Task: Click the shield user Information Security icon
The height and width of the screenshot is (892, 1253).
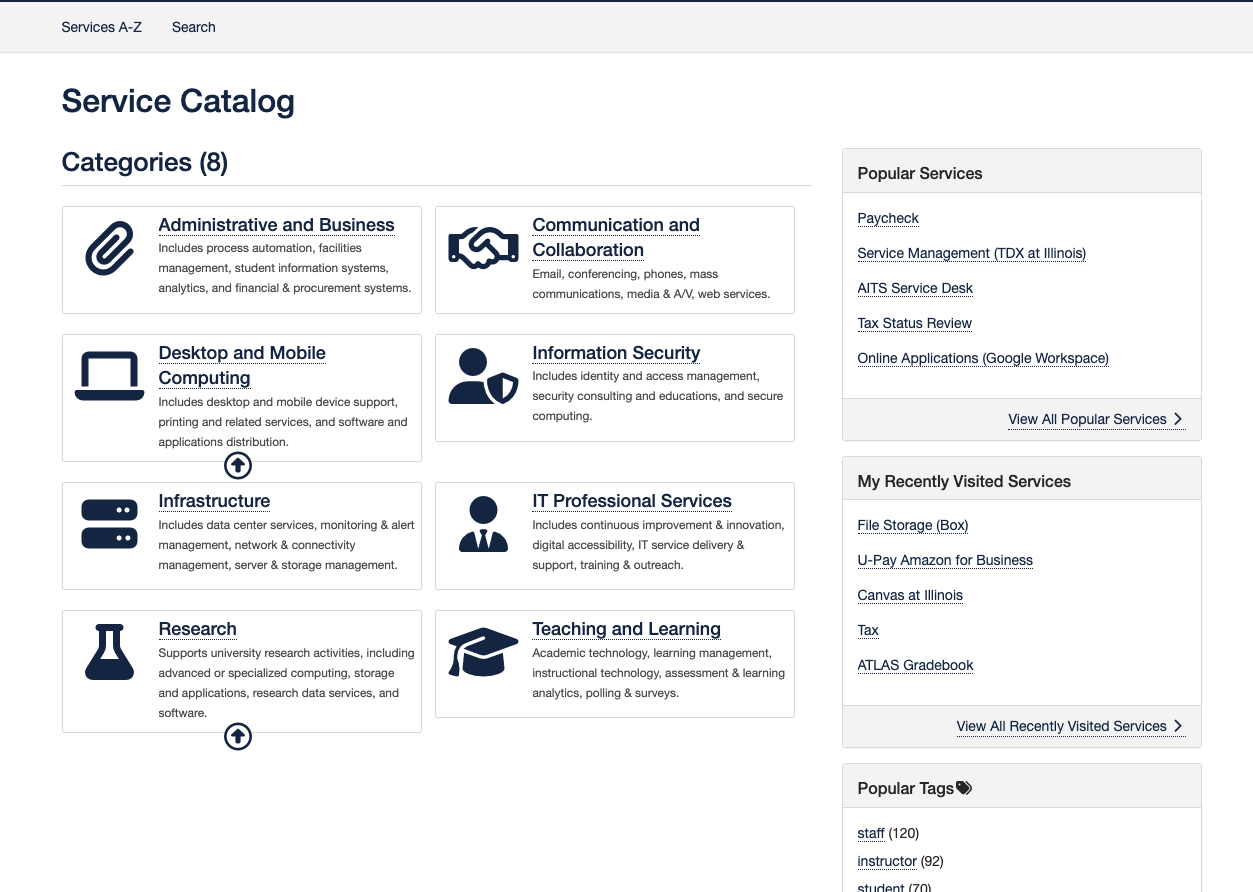Action: point(483,377)
